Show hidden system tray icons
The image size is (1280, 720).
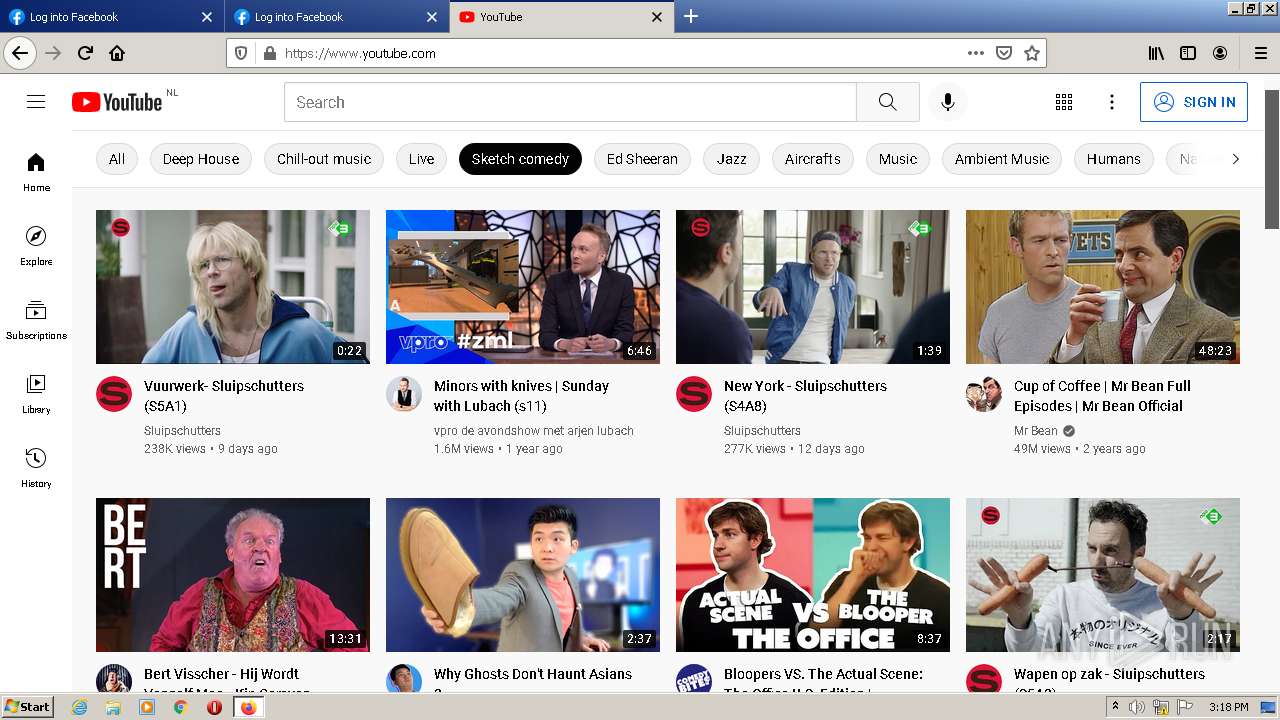(1115, 707)
